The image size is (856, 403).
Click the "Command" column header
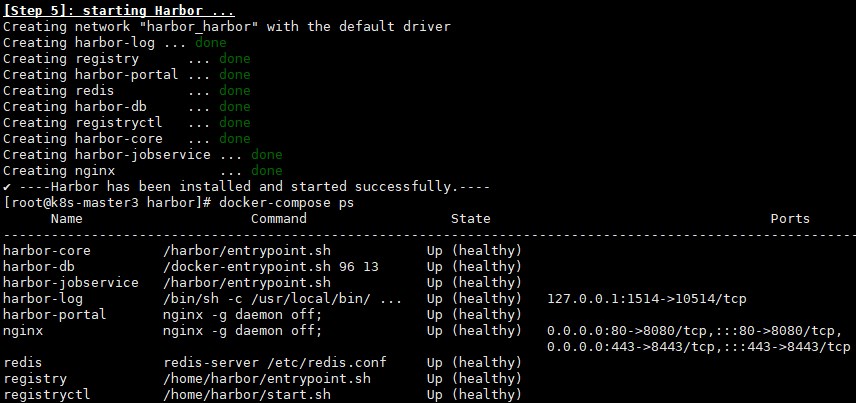point(278,219)
